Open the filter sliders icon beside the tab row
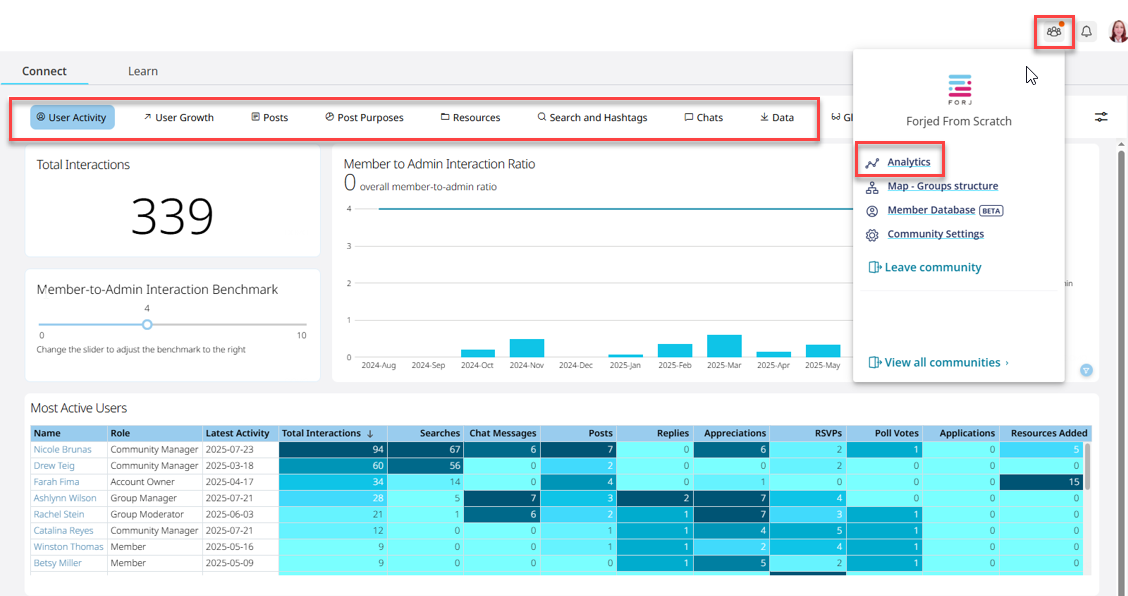Screen dimensions: 1128x596 tap(1101, 117)
